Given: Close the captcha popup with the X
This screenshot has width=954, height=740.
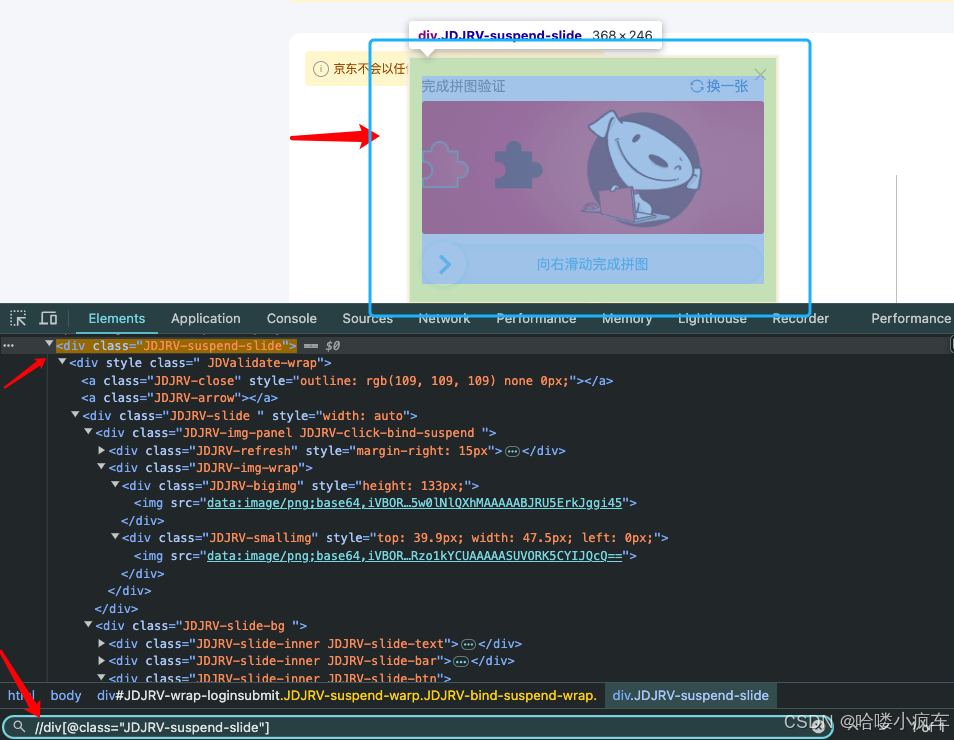Looking at the screenshot, I should click(760, 74).
